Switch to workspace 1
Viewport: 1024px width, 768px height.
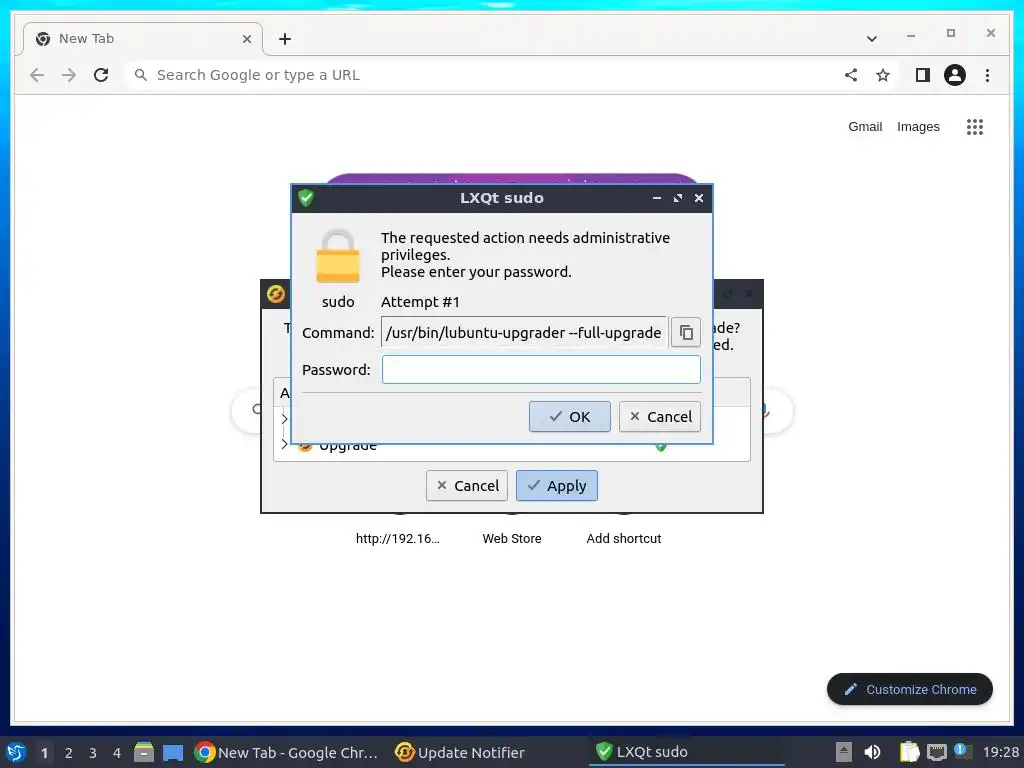(x=44, y=753)
